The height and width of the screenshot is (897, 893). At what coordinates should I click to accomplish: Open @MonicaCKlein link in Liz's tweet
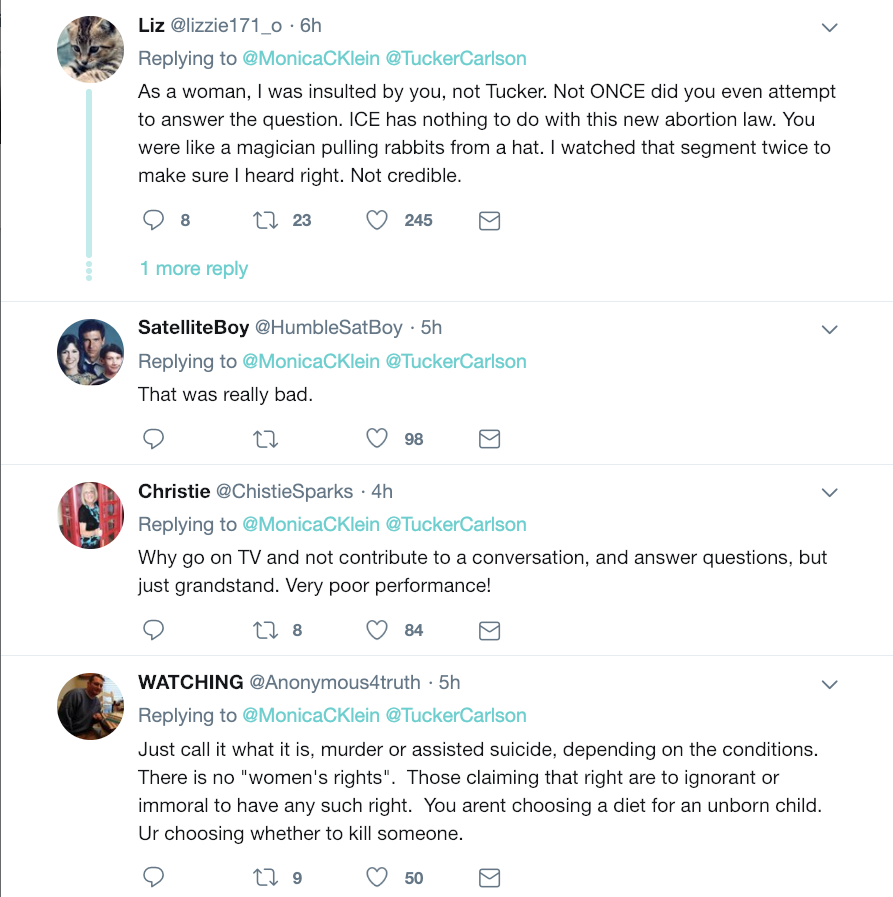311,58
